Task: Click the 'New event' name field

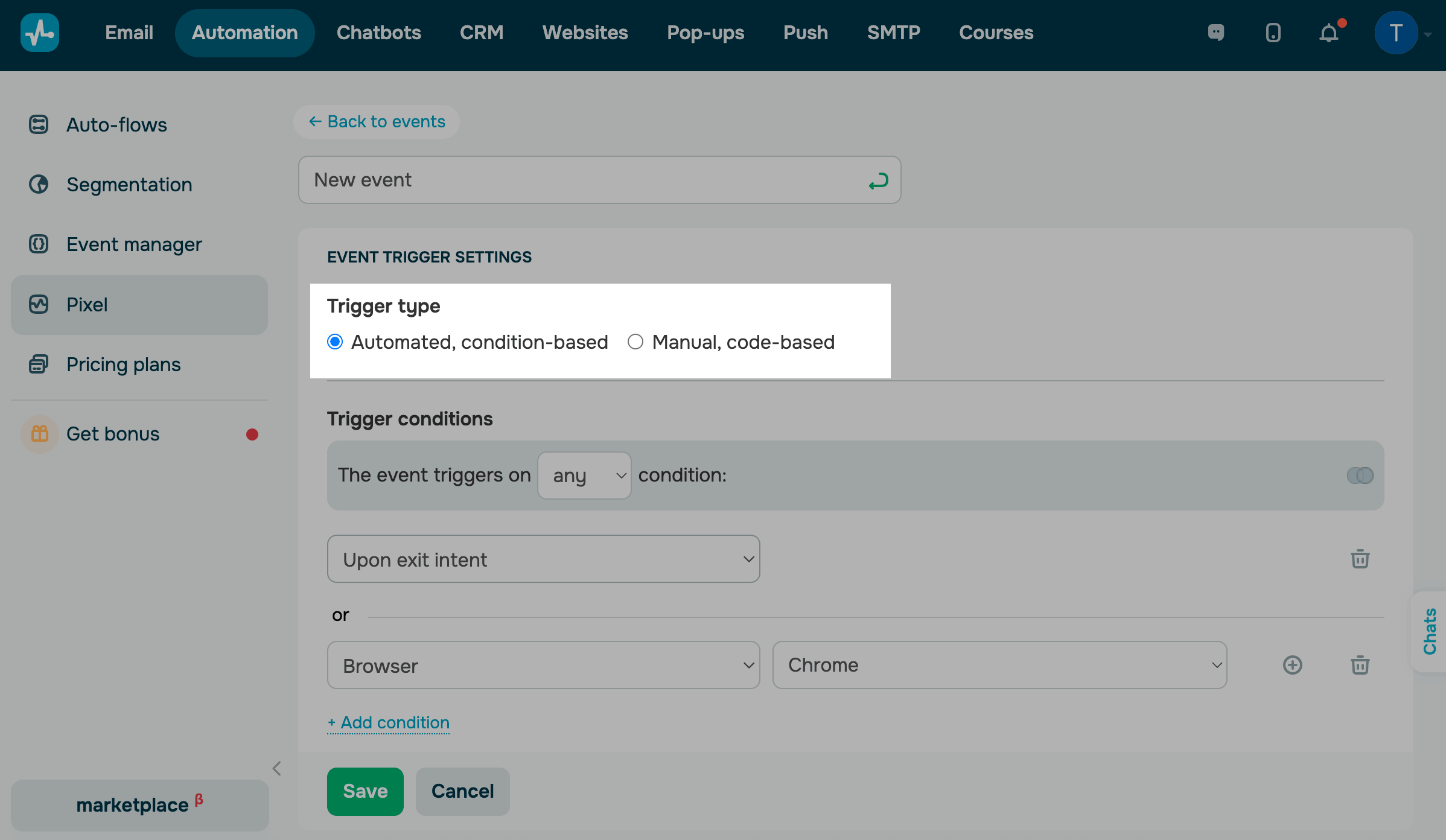Action: [x=579, y=180]
